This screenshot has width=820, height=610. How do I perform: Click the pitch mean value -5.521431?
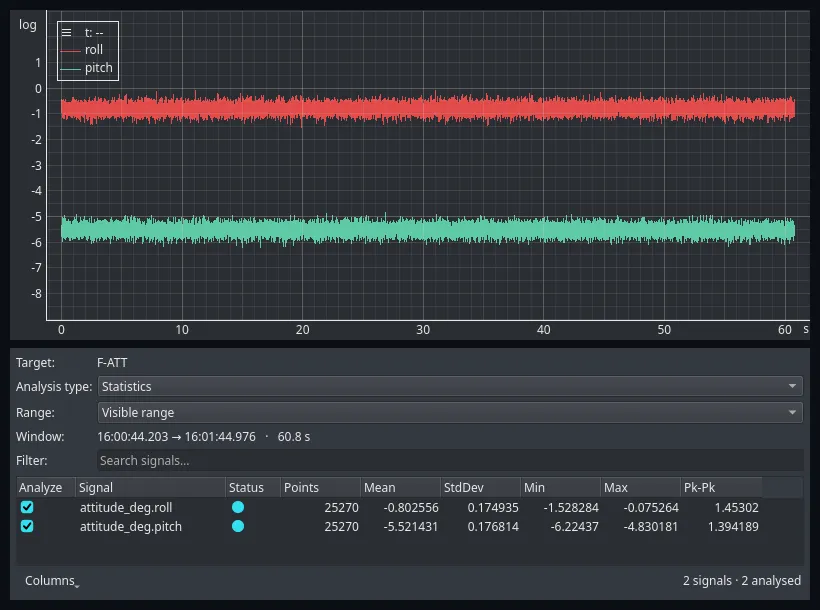[411, 527]
